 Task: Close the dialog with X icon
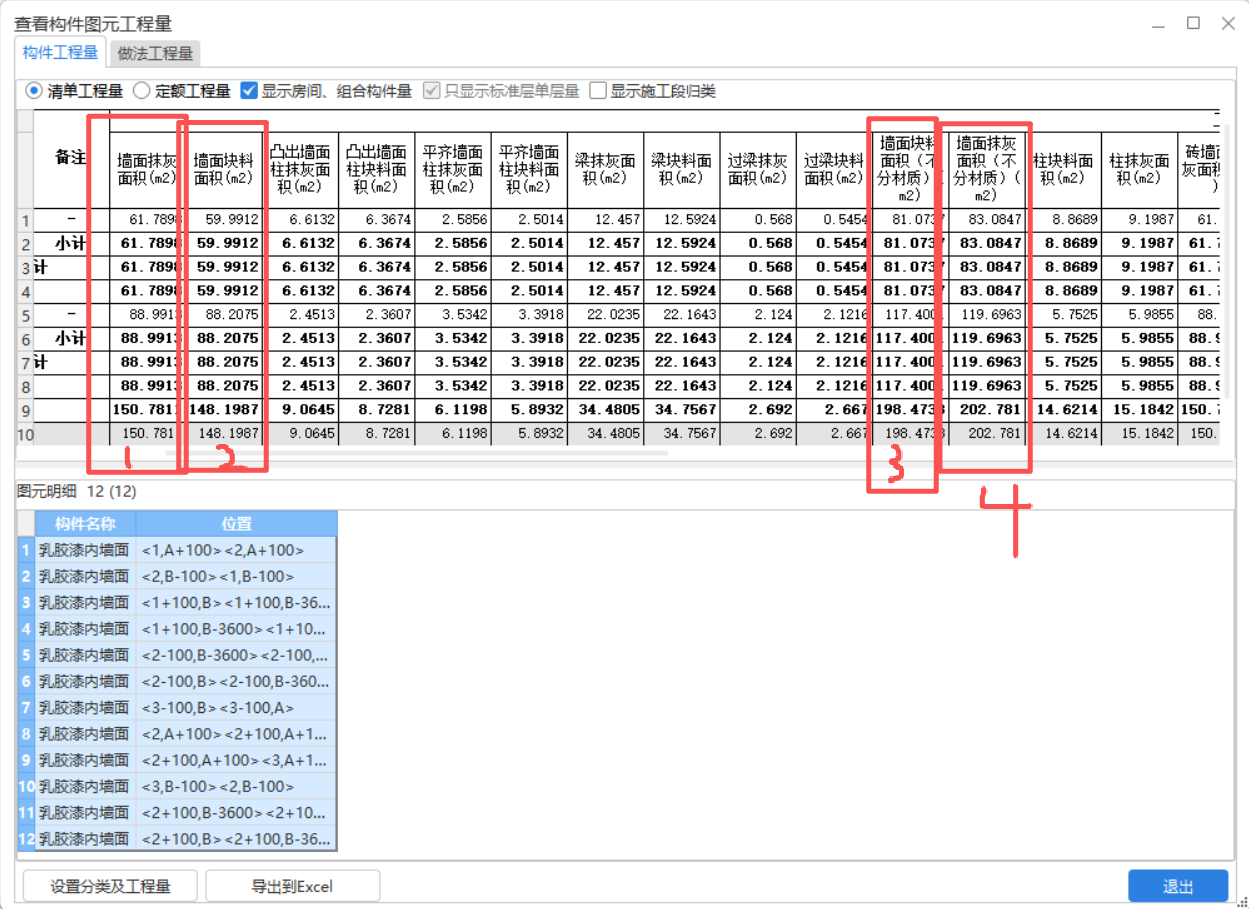point(1228,23)
